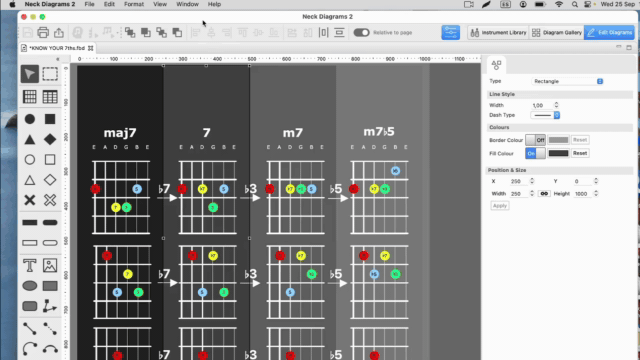Switch to Edit Diagrams mode
640x360 pixels.
point(609,33)
